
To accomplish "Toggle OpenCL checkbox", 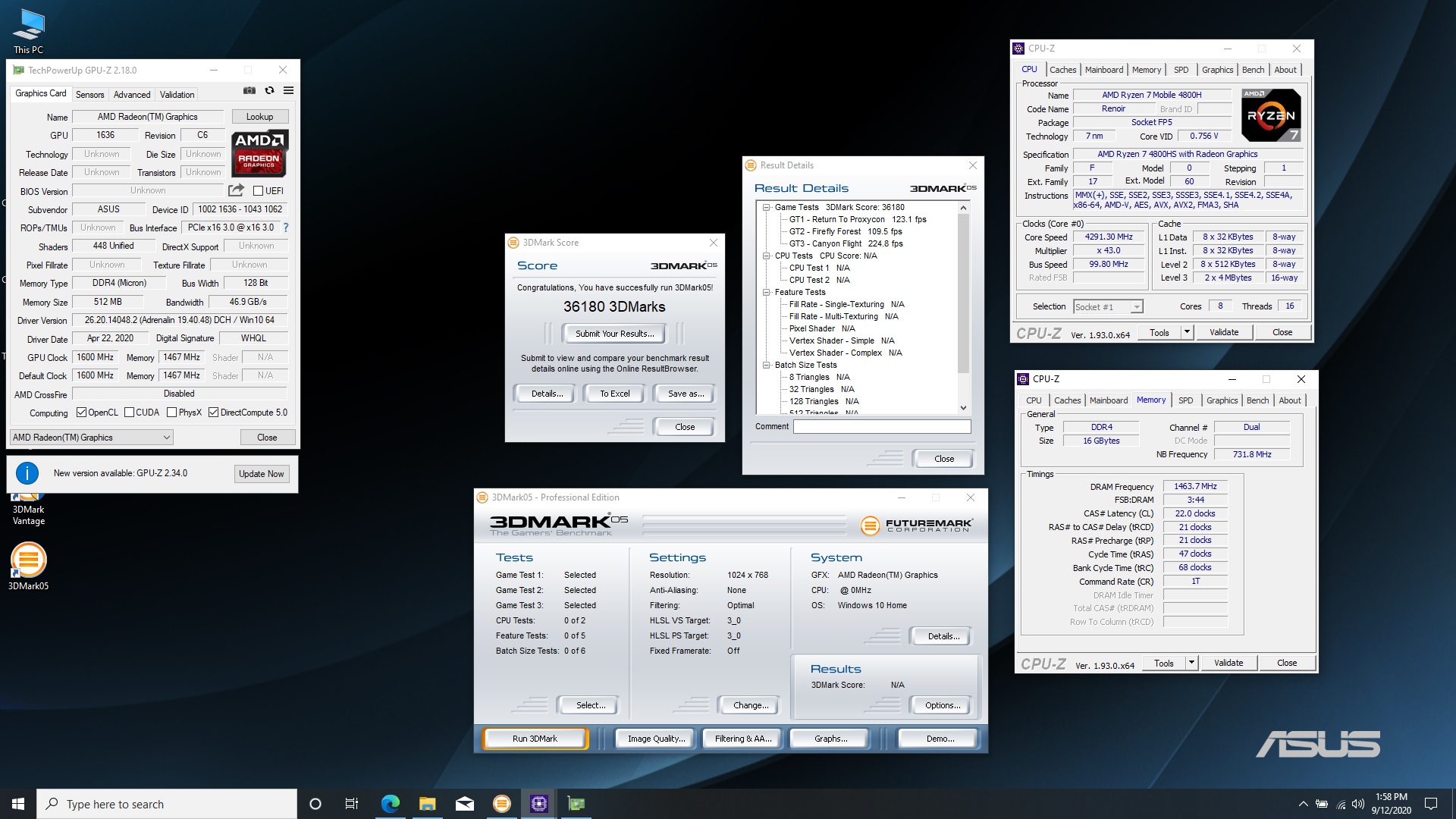I will (x=81, y=413).
